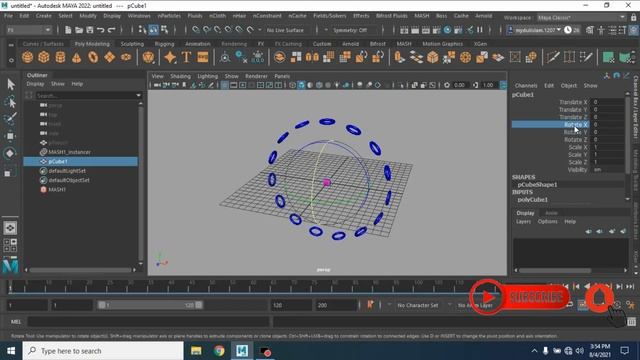Create a polygon cylinder from the shelf
Image resolution: width=640 pixels, height=360 pixels.
[60, 57]
